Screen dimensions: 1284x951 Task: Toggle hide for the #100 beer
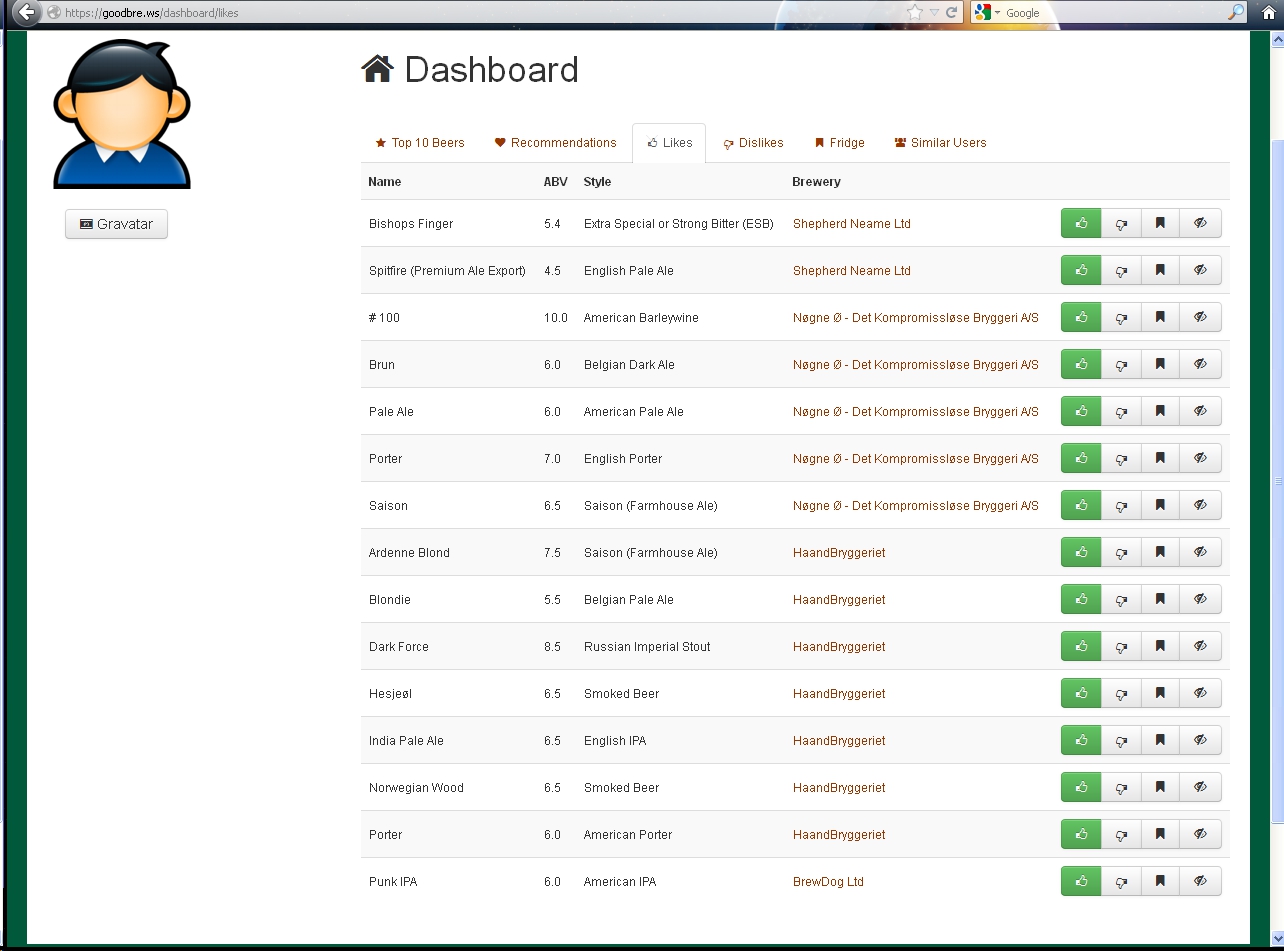[1201, 318]
